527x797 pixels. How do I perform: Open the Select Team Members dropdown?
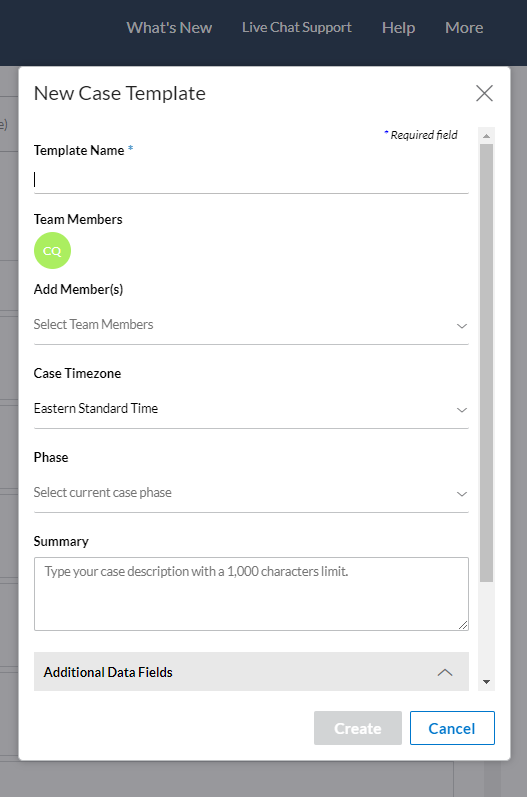(251, 325)
